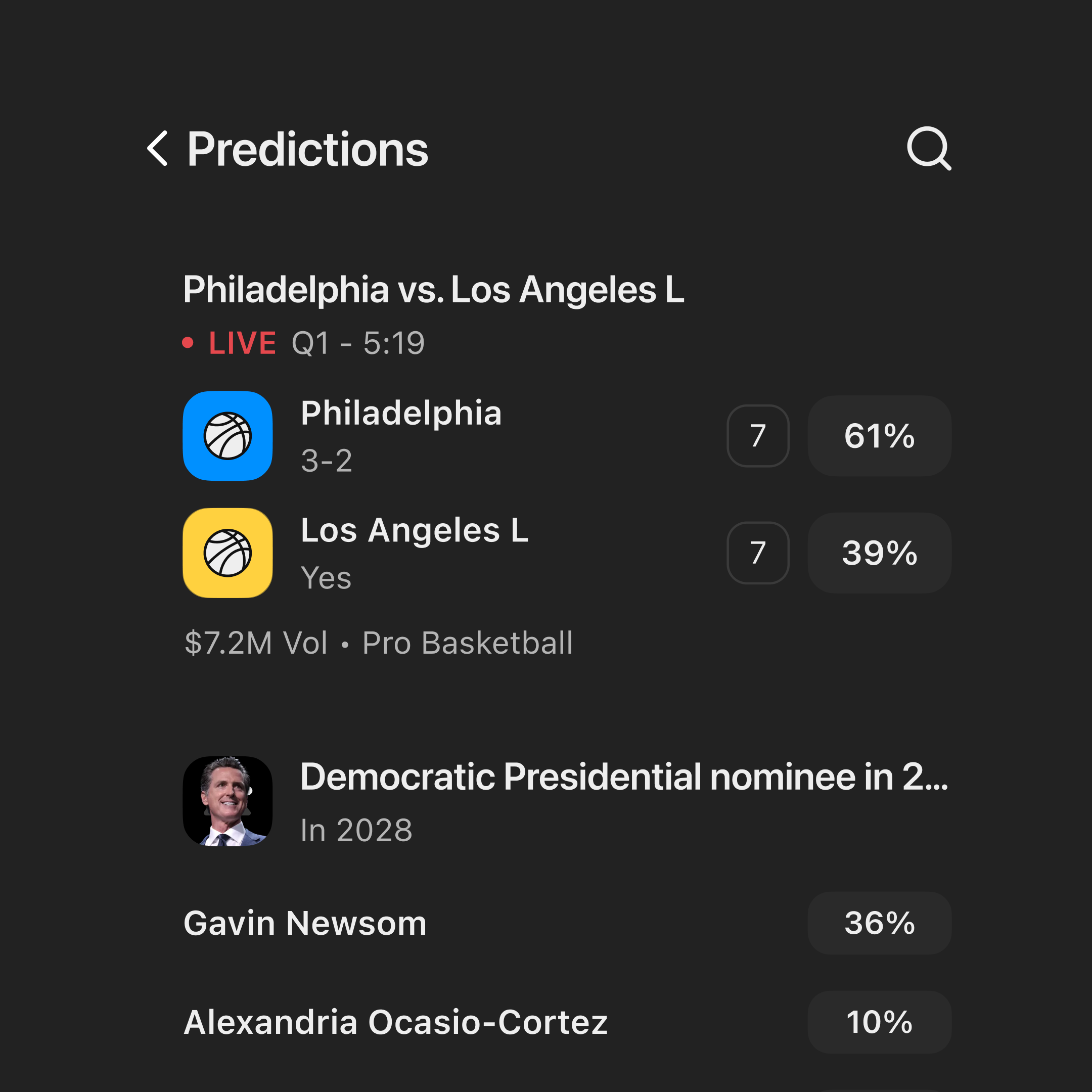Open the Pro Basketball category label

[x=468, y=642]
